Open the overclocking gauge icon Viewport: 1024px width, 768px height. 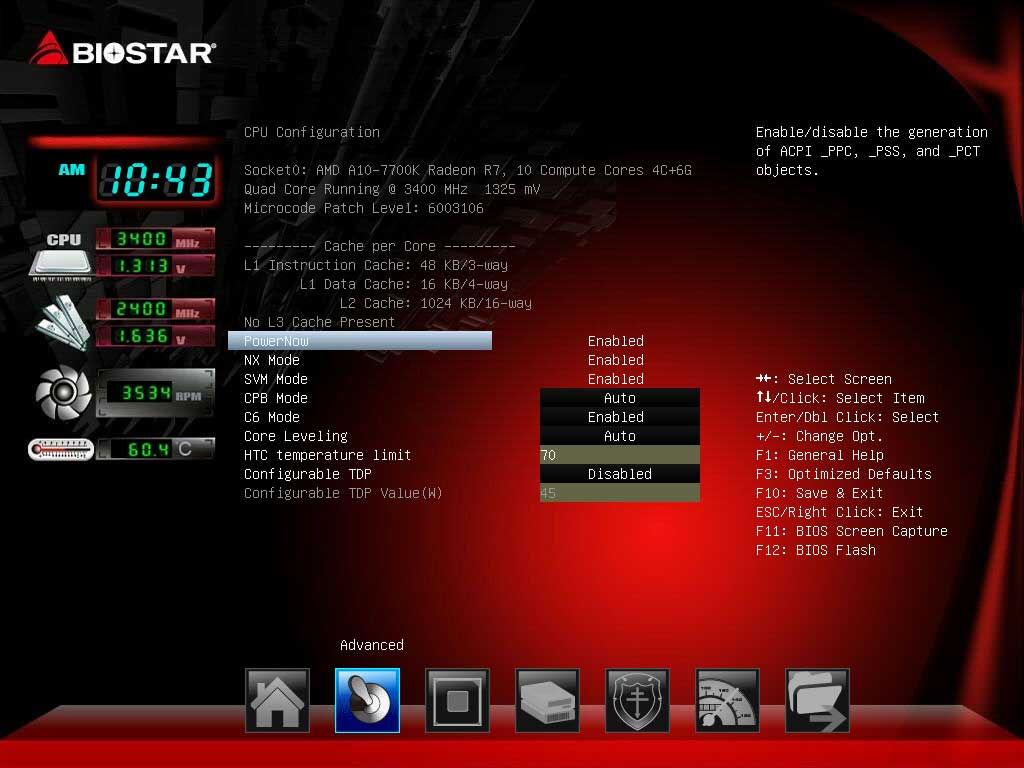tap(728, 701)
